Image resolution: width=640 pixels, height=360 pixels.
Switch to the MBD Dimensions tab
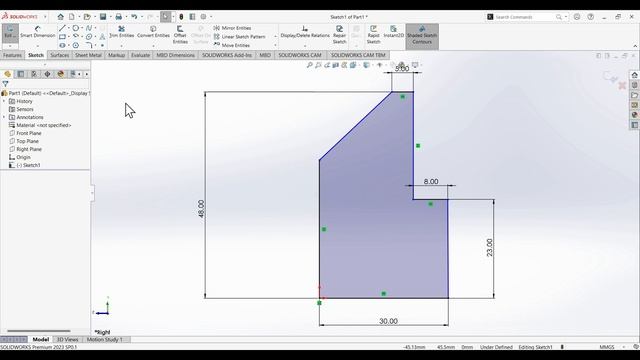(x=176, y=55)
